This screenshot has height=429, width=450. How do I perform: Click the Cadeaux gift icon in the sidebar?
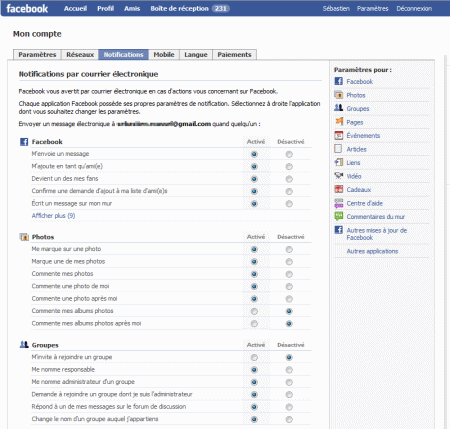[339, 189]
